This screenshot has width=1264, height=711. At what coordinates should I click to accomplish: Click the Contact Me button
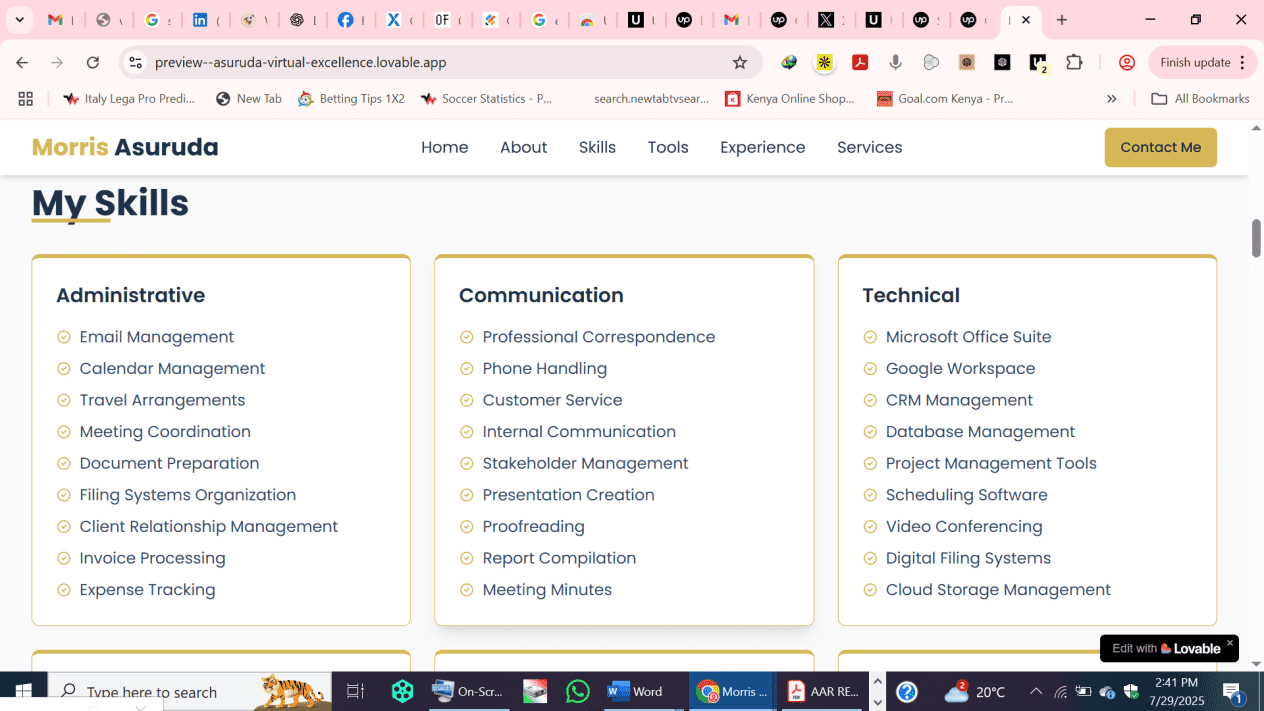pyautogui.click(x=1160, y=147)
